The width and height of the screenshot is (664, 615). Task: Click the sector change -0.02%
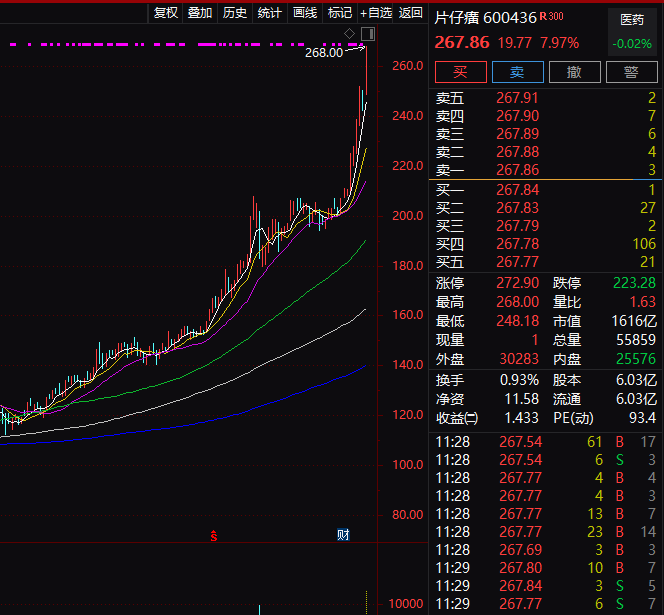coord(632,44)
